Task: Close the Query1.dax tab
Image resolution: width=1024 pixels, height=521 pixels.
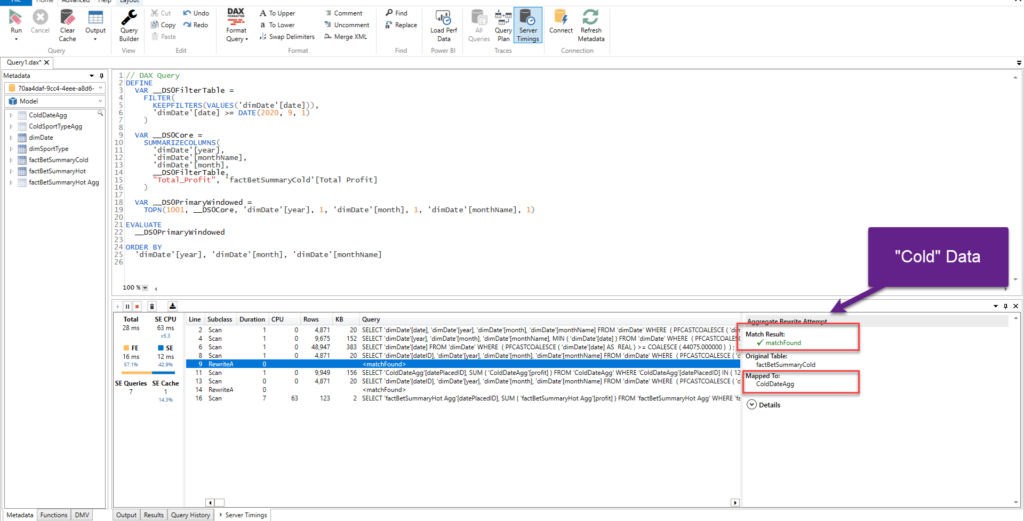Action: [x=48, y=62]
